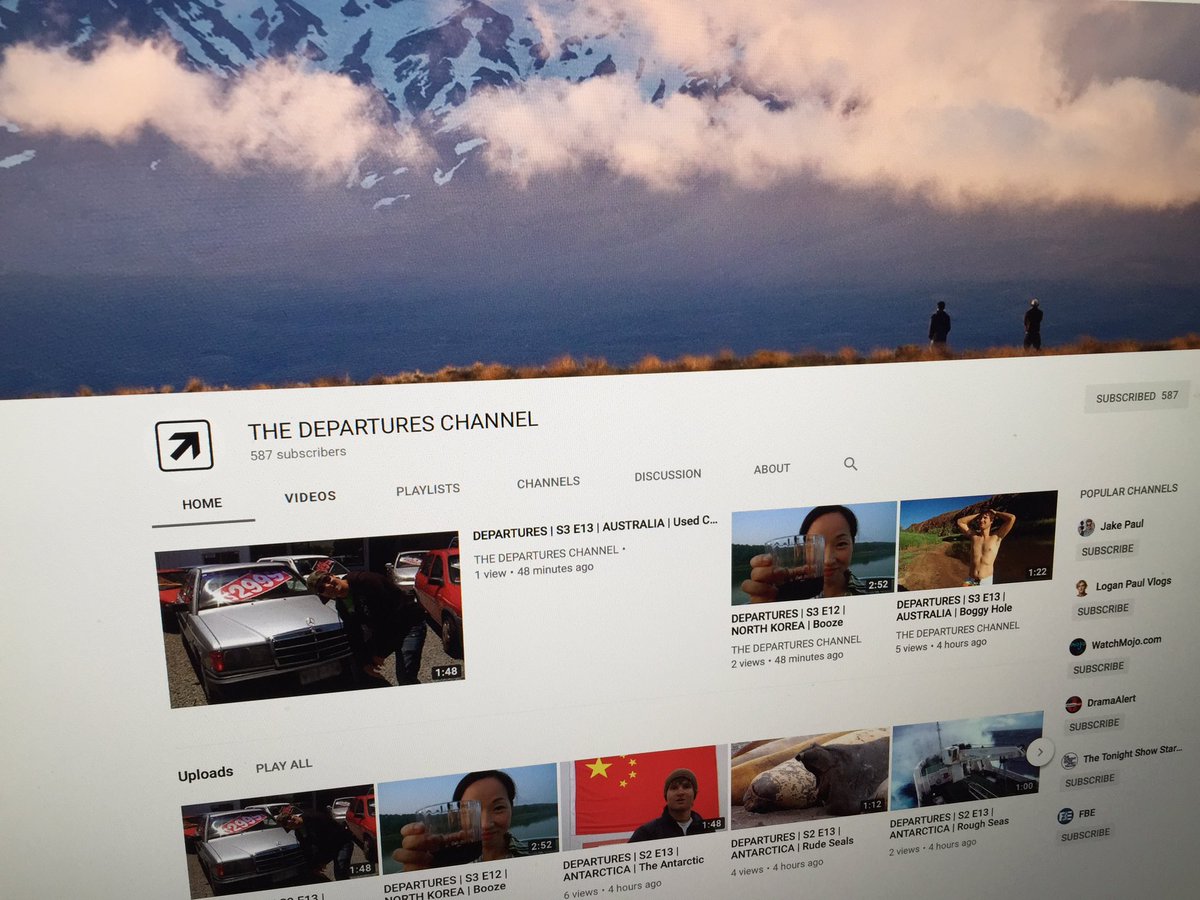This screenshot has width=1200, height=900.
Task: Click THE DEPARTURES CHANNEL under Boggy Hole
Action: coord(958,630)
